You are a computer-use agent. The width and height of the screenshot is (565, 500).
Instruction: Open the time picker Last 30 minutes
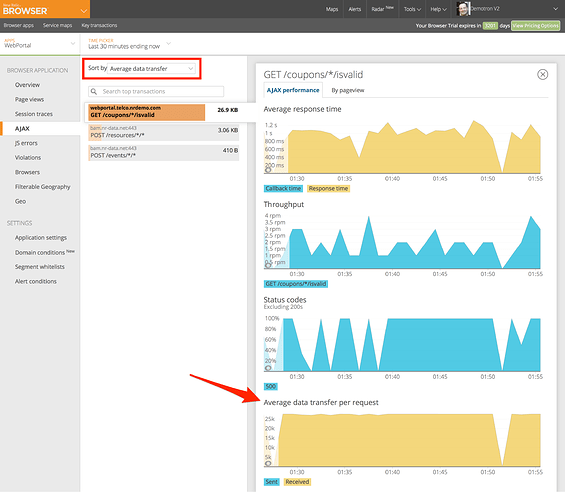click(x=129, y=44)
